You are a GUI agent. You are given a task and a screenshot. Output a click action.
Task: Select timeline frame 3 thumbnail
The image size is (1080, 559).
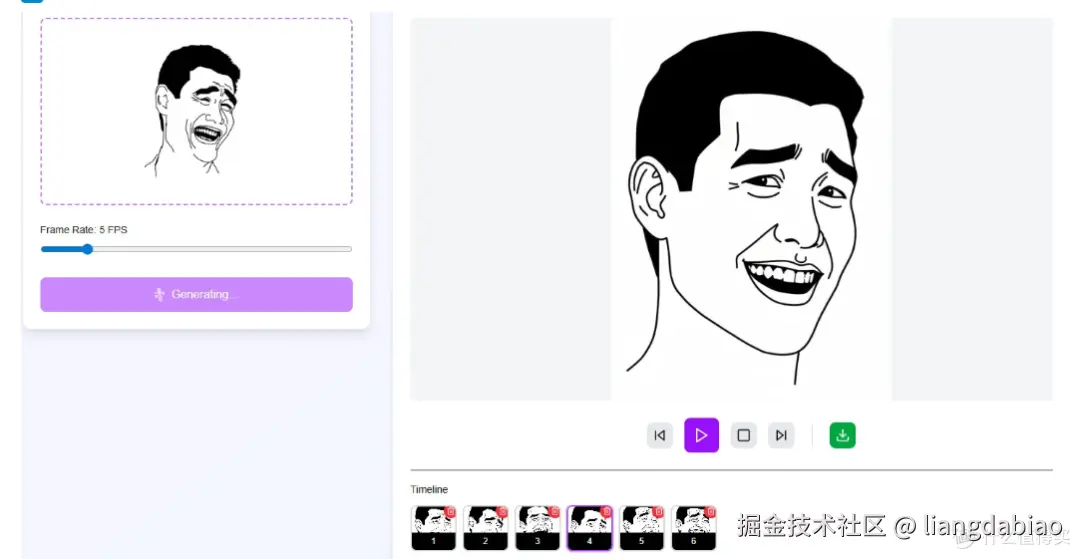537,528
